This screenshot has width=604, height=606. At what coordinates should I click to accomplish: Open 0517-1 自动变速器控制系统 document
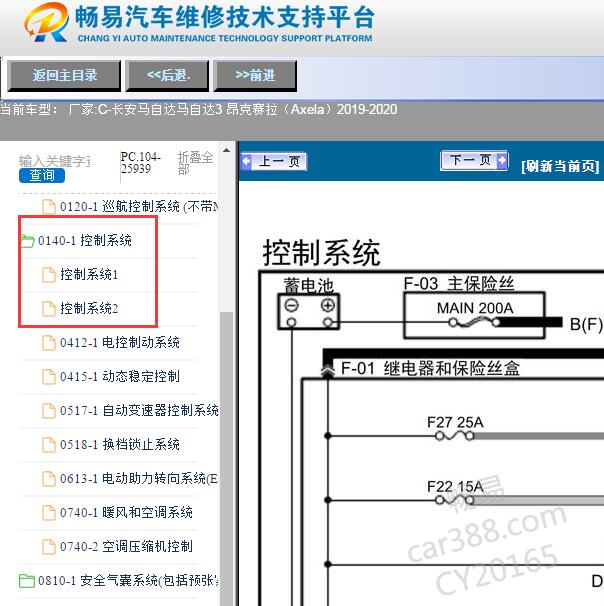coord(139,410)
